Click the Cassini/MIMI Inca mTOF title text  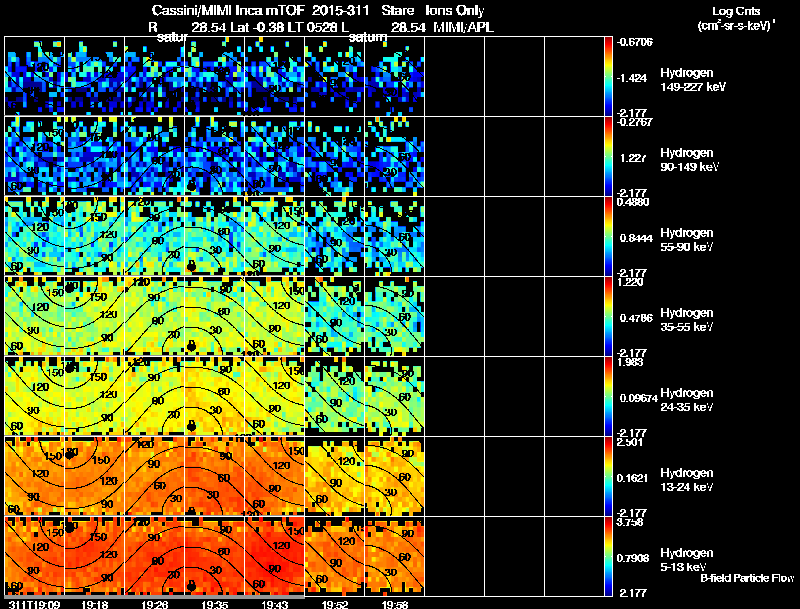pos(228,10)
